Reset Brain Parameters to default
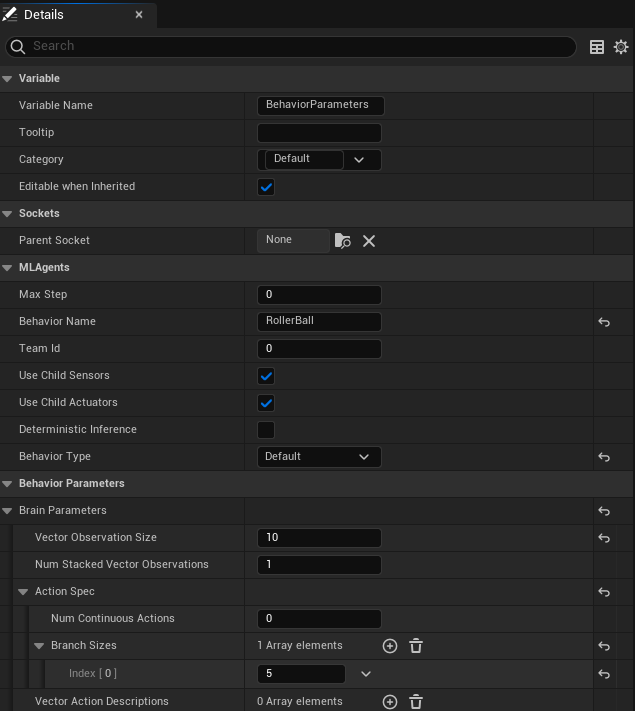635x711 pixels. (604, 511)
